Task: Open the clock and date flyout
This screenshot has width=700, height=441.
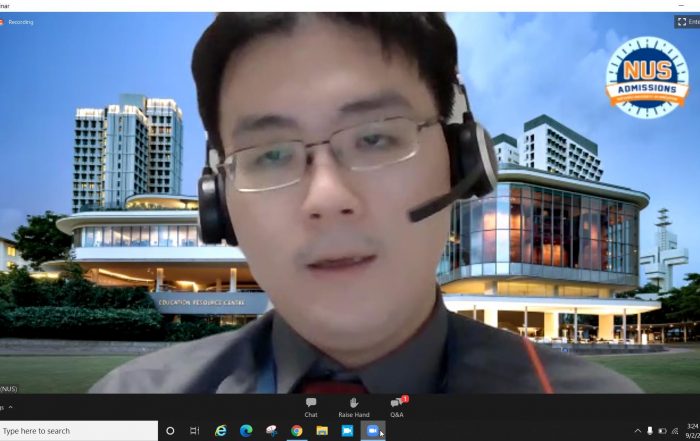Action: (x=692, y=431)
